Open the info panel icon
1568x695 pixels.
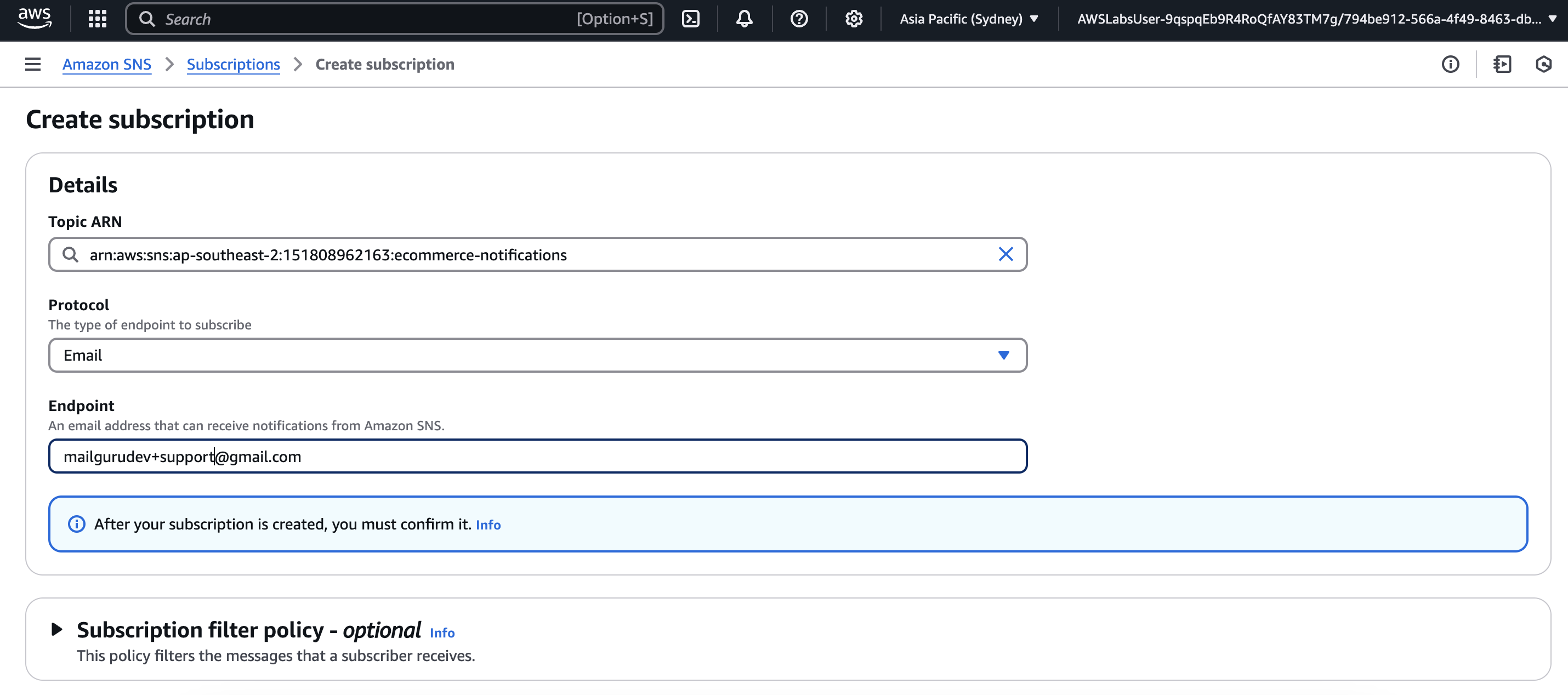point(1451,64)
